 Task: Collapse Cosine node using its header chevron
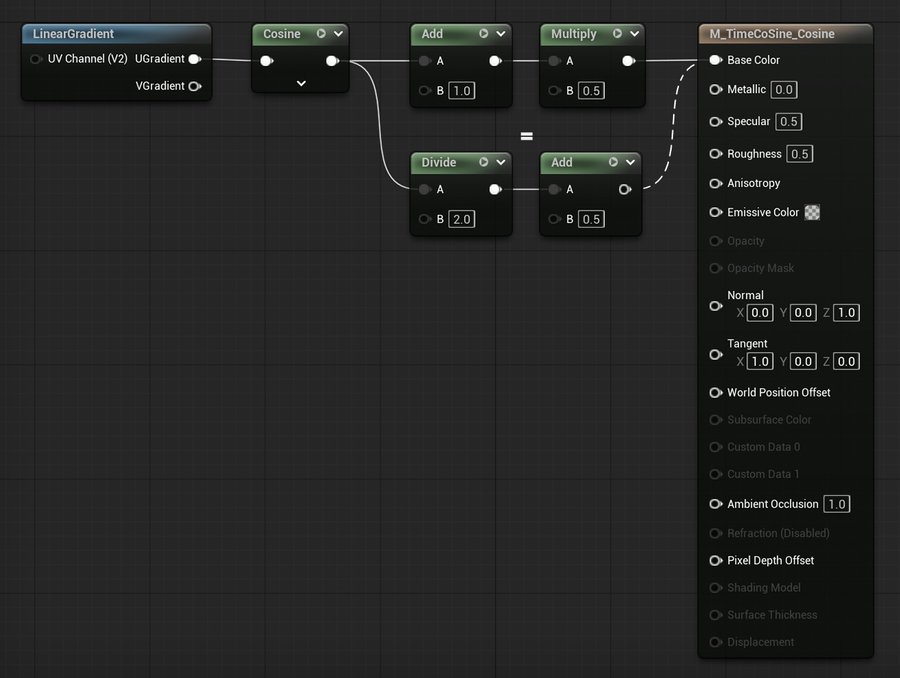tap(339, 34)
